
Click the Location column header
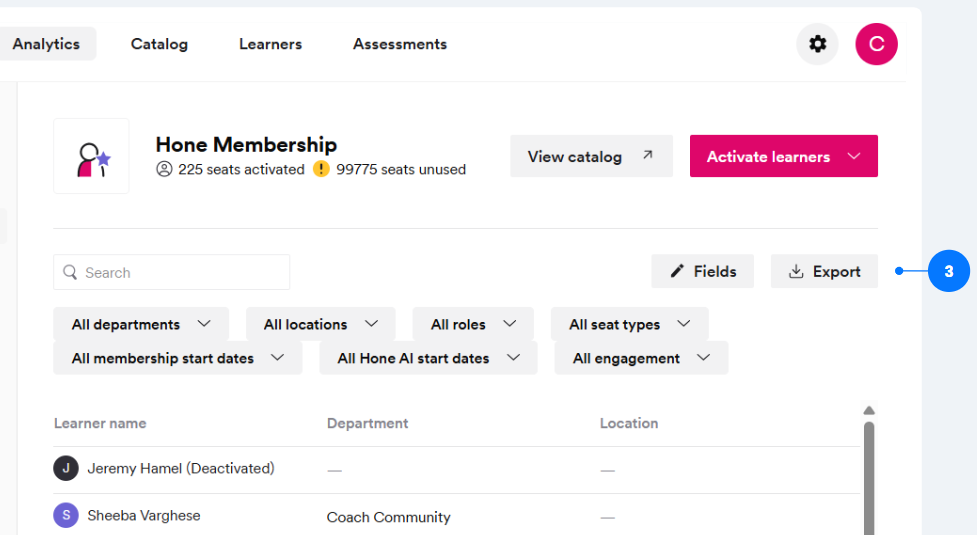[629, 424]
